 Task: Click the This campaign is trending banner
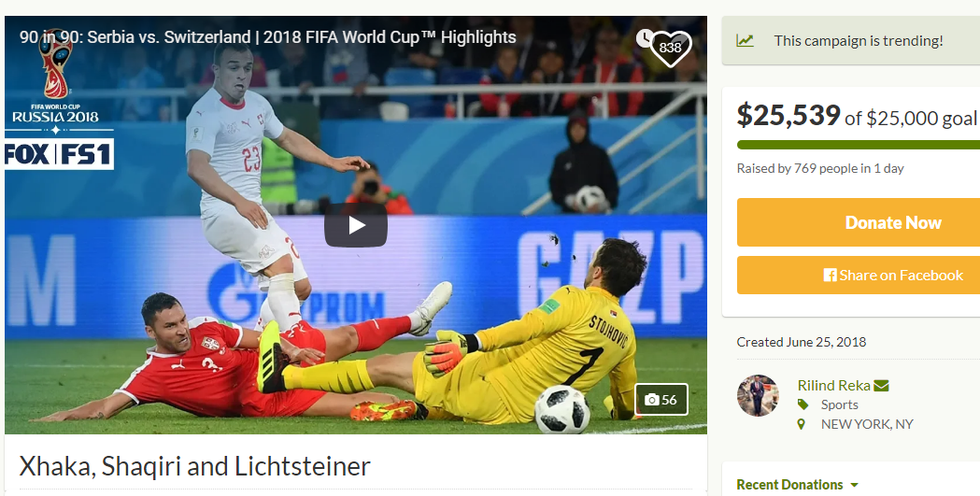pyautogui.click(x=851, y=41)
